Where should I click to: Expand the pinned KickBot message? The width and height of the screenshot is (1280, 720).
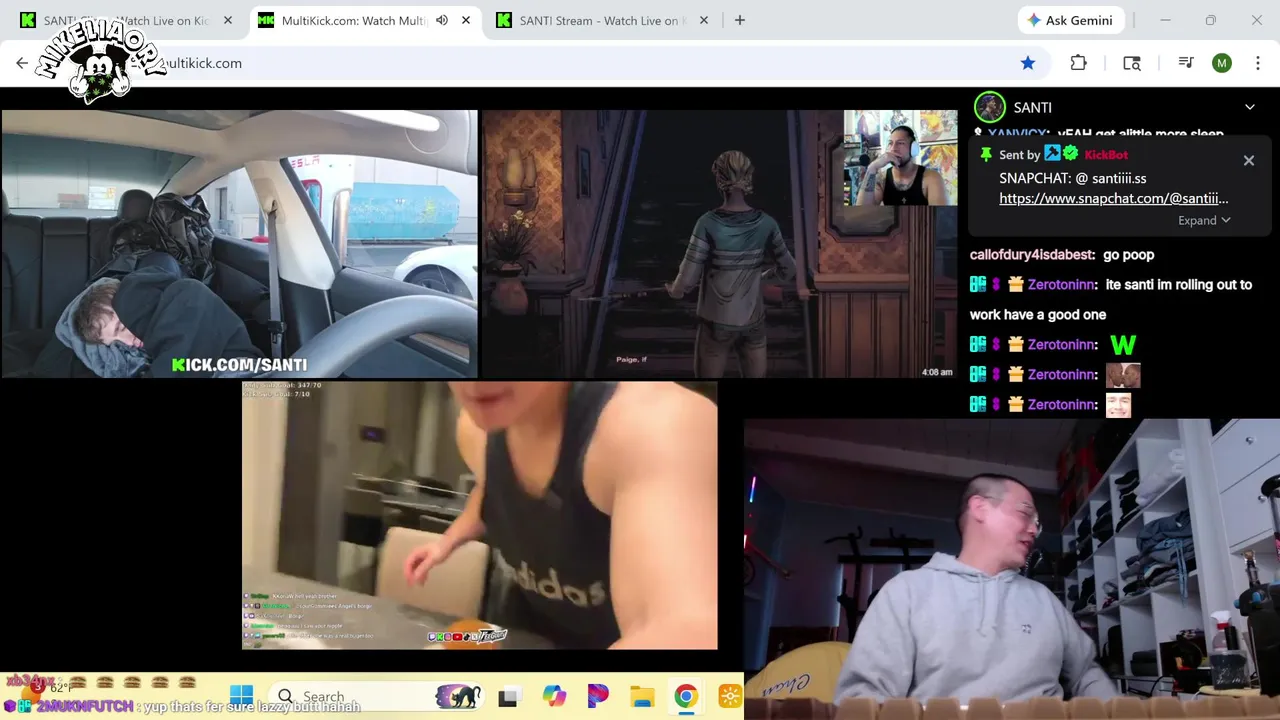click(1204, 220)
